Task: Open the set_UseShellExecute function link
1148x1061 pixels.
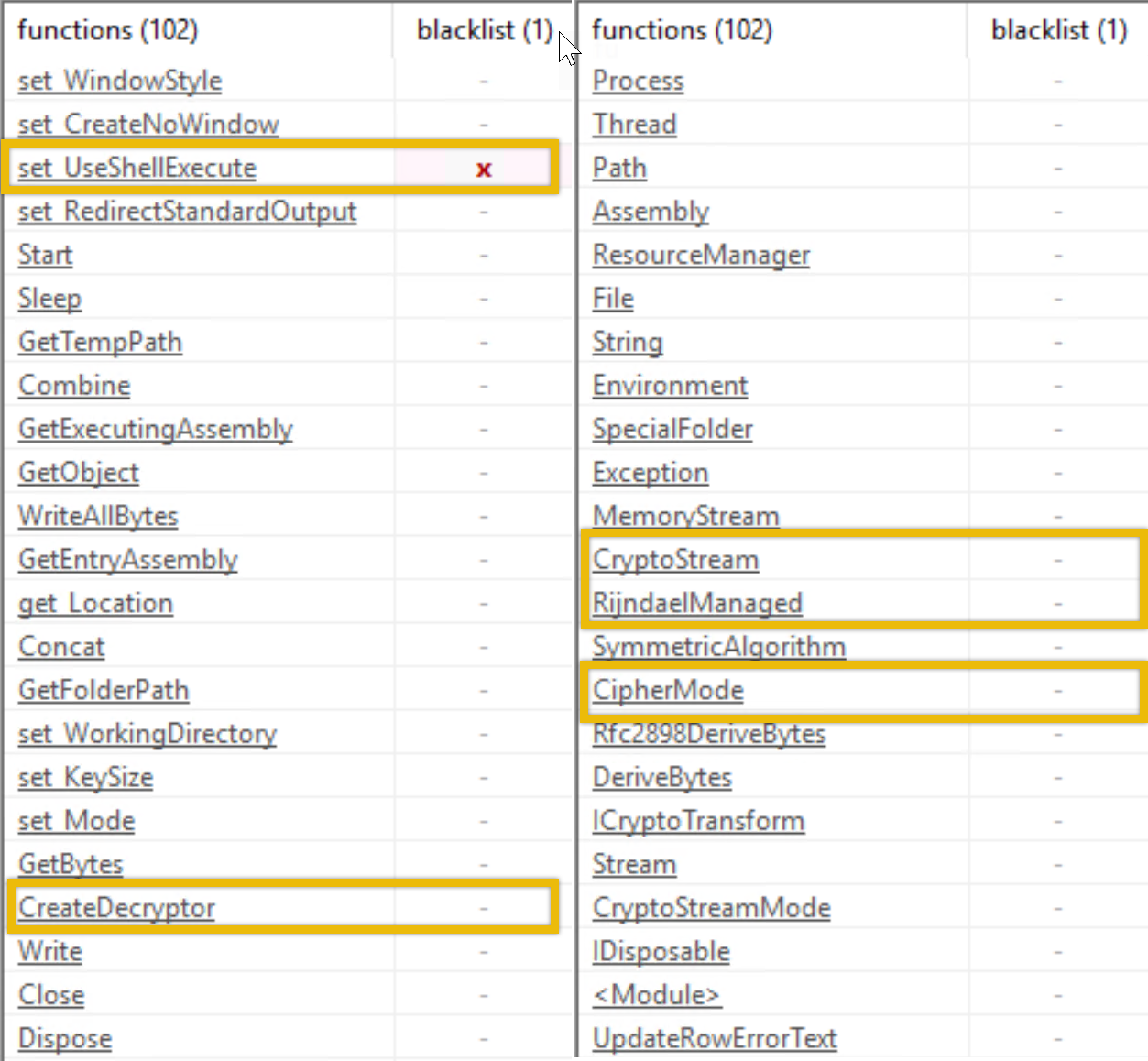Action: [137, 168]
